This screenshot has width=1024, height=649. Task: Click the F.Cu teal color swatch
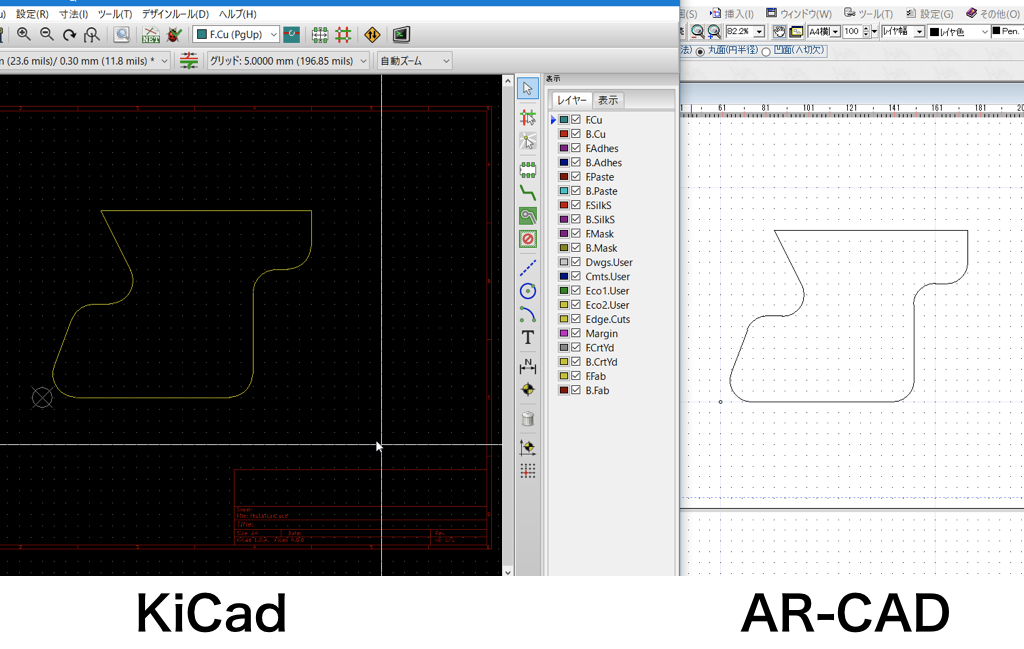[x=564, y=119]
